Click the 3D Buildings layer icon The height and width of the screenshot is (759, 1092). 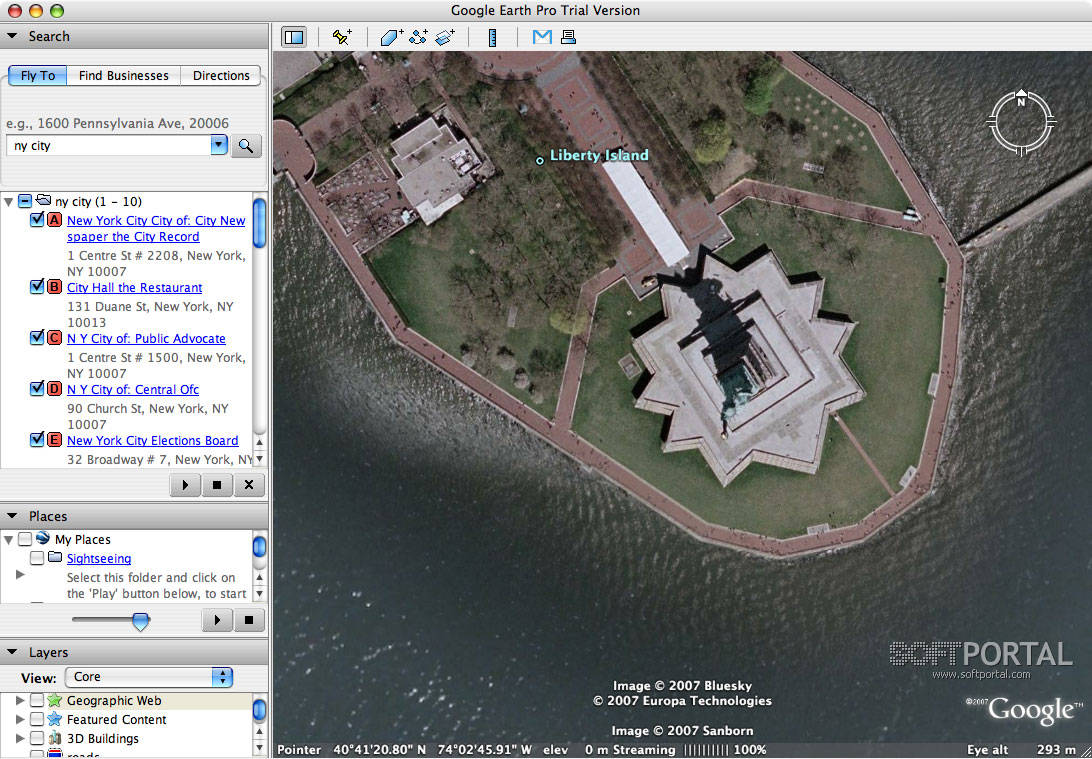click(x=54, y=738)
